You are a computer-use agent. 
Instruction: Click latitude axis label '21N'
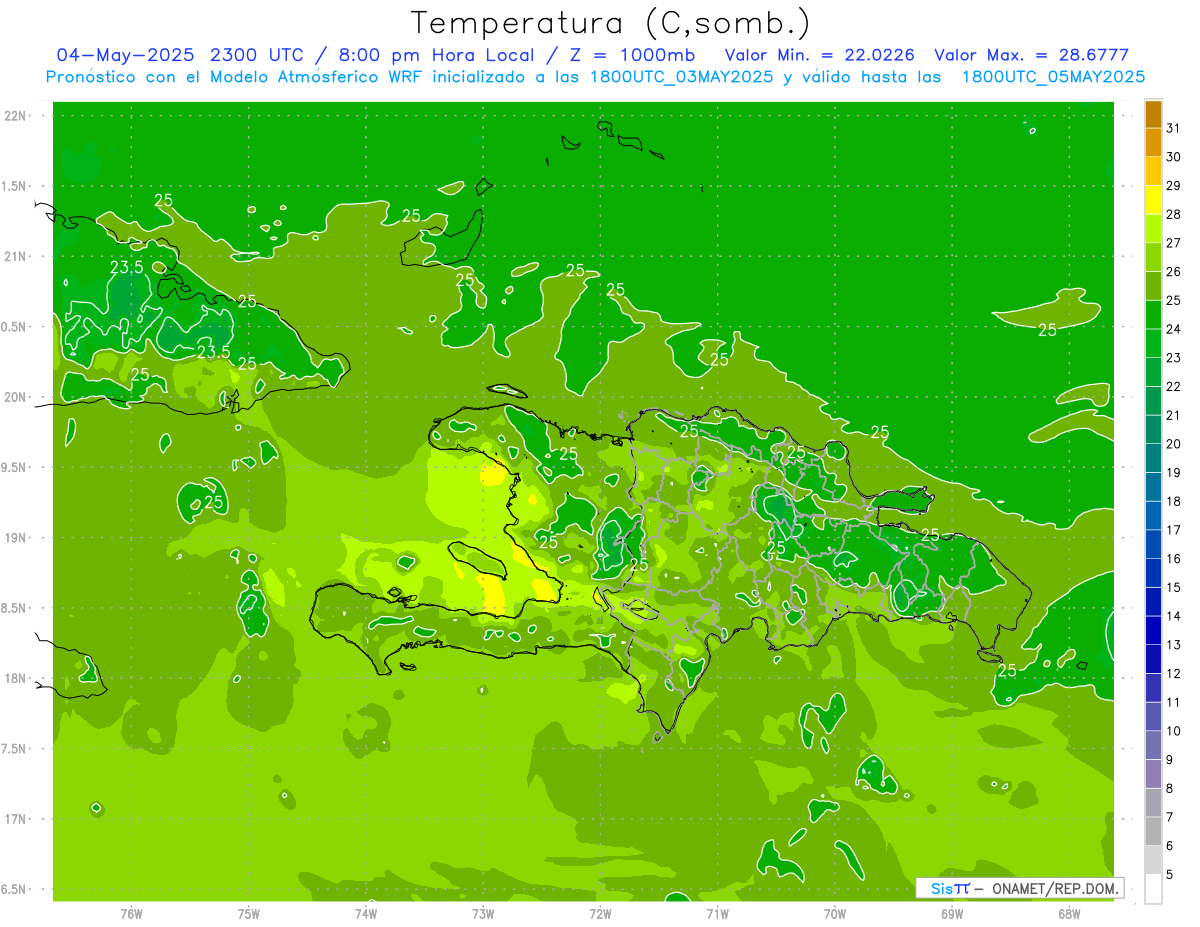tap(17, 256)
